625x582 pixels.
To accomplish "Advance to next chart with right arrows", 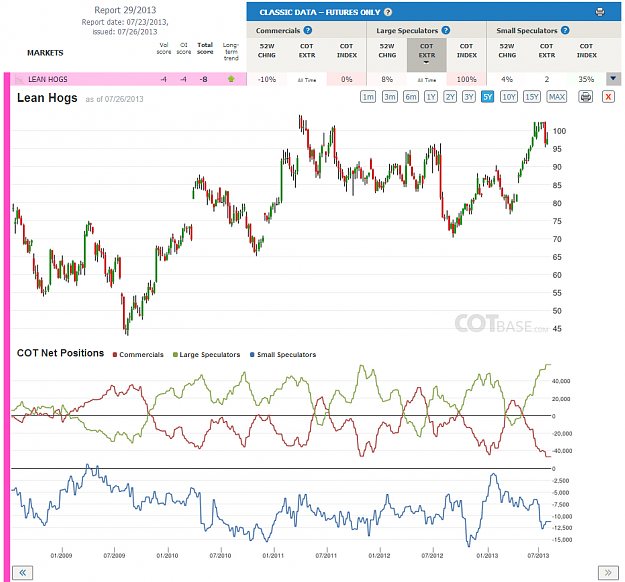I will [x=608, y=573].
